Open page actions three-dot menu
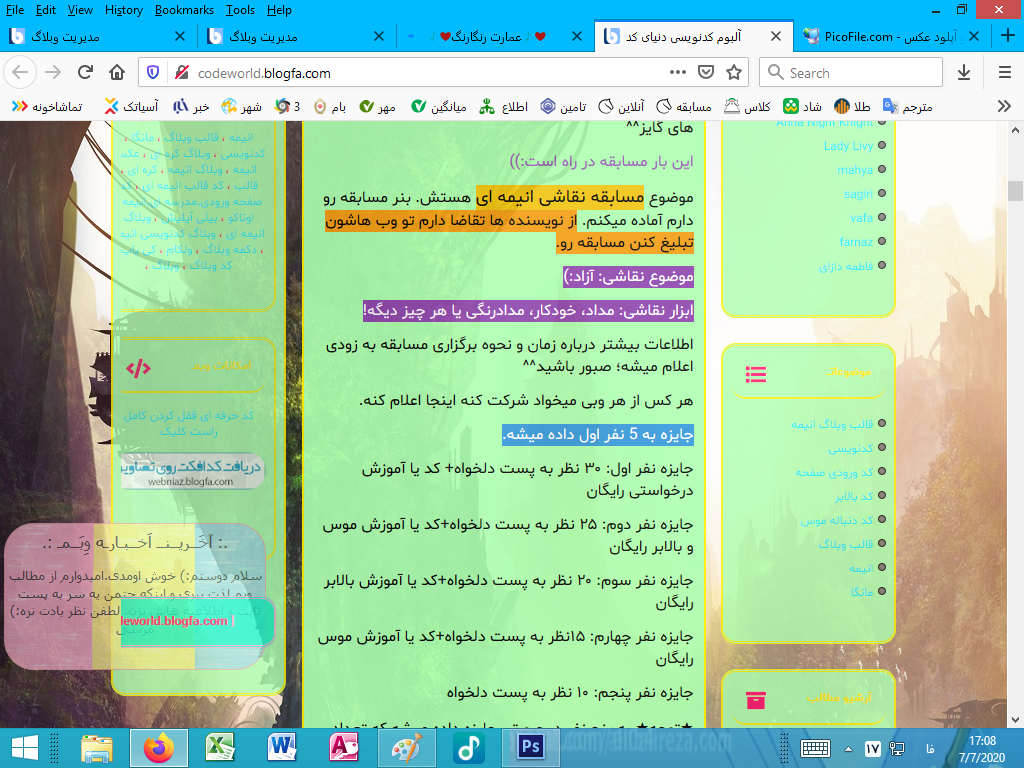Viewport: 1024px width, 768px height. (678, 73)
